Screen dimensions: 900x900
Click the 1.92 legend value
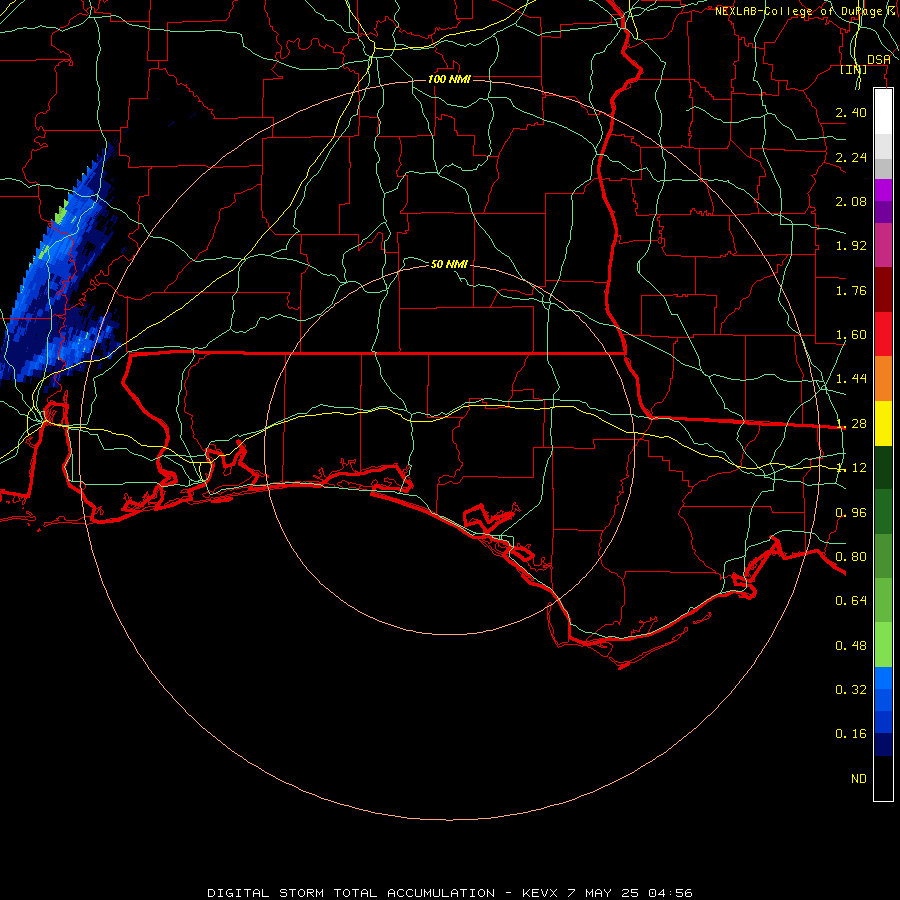851,246
